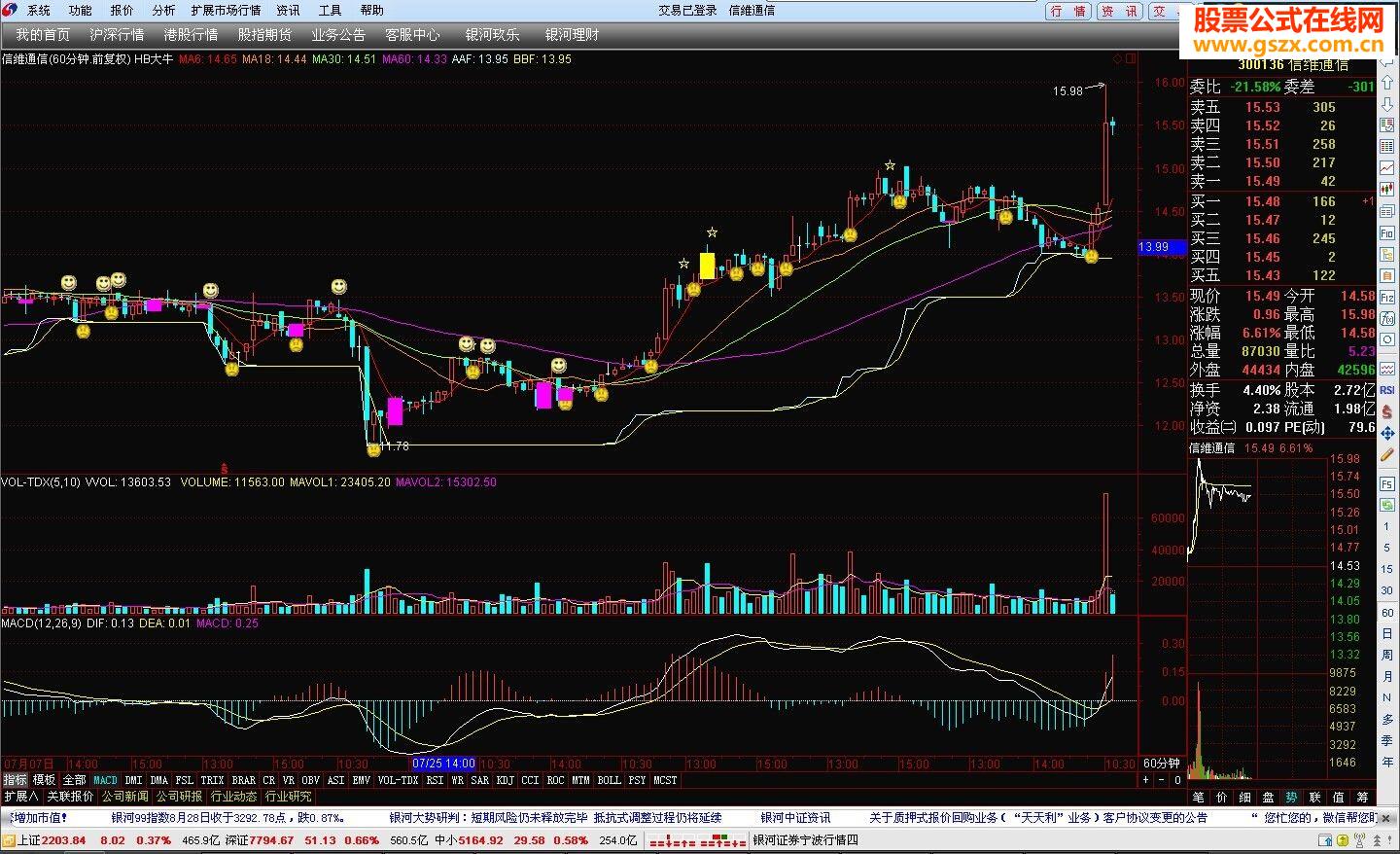1400x854 pixels.
Task: Click the RSI indicator icon in sidebar
Action: (x=1387, y=390)
